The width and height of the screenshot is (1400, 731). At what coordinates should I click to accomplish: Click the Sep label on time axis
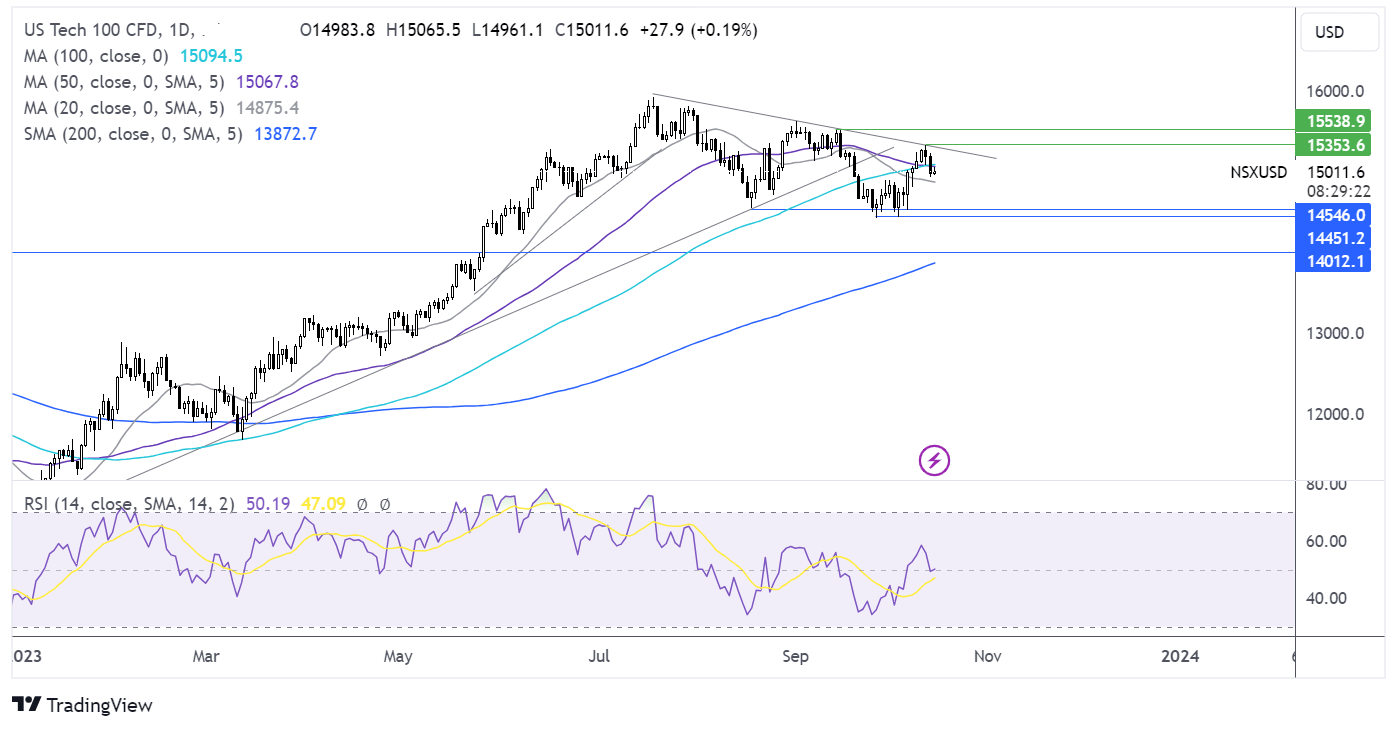click(796, 656)
